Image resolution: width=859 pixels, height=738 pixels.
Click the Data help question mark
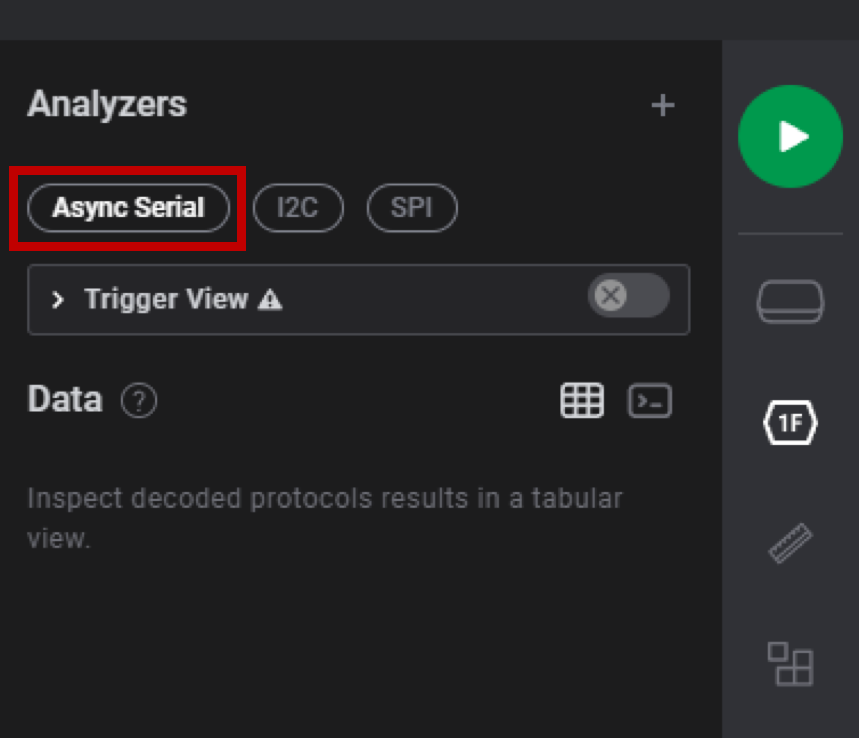pos(139,401)
